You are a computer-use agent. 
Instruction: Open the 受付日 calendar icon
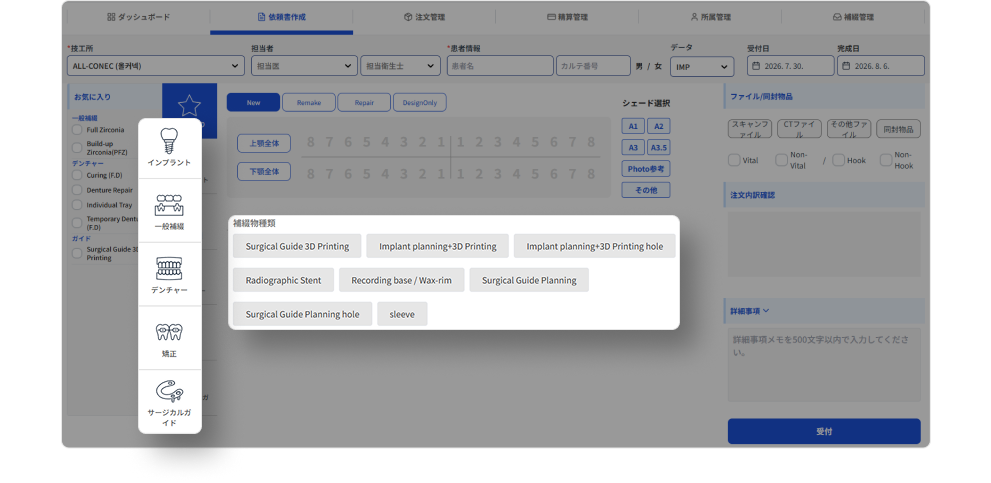pyautogui.click(x=755, y=66)
